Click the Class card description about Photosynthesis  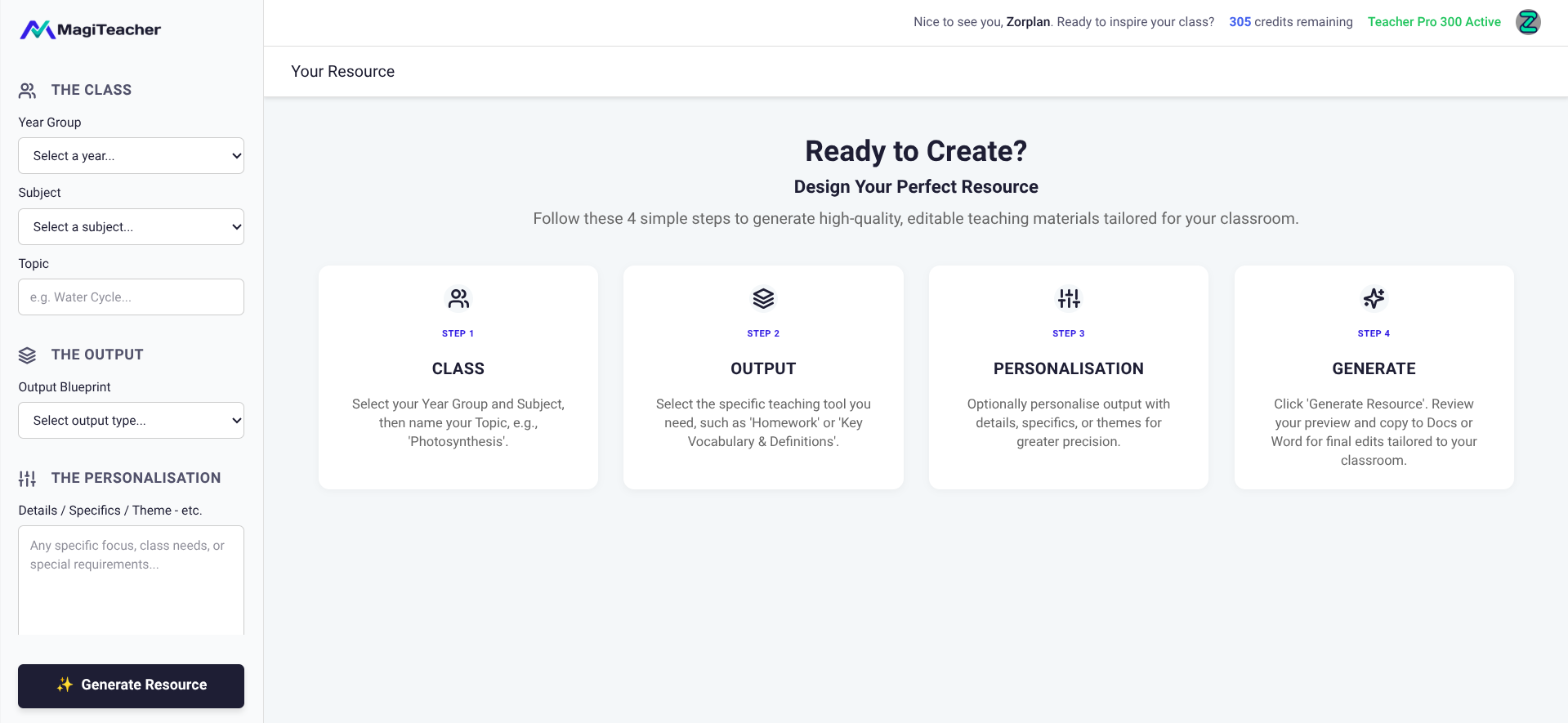(x=458, y=423)
